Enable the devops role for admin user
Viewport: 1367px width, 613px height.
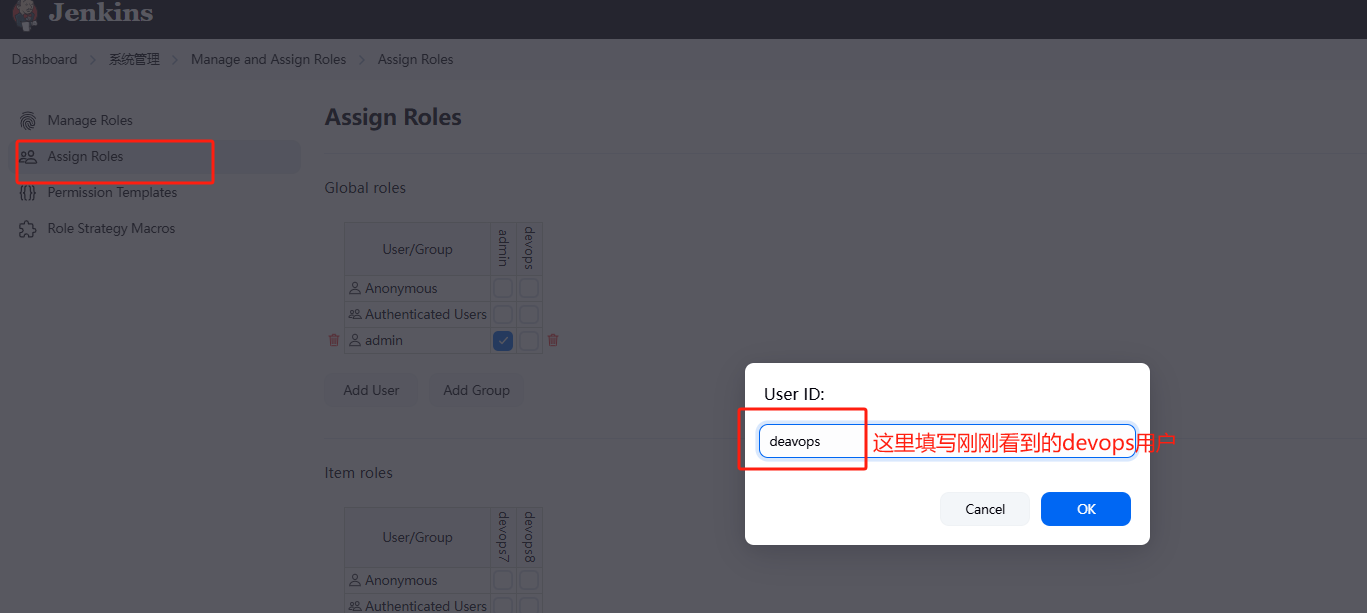529,340
